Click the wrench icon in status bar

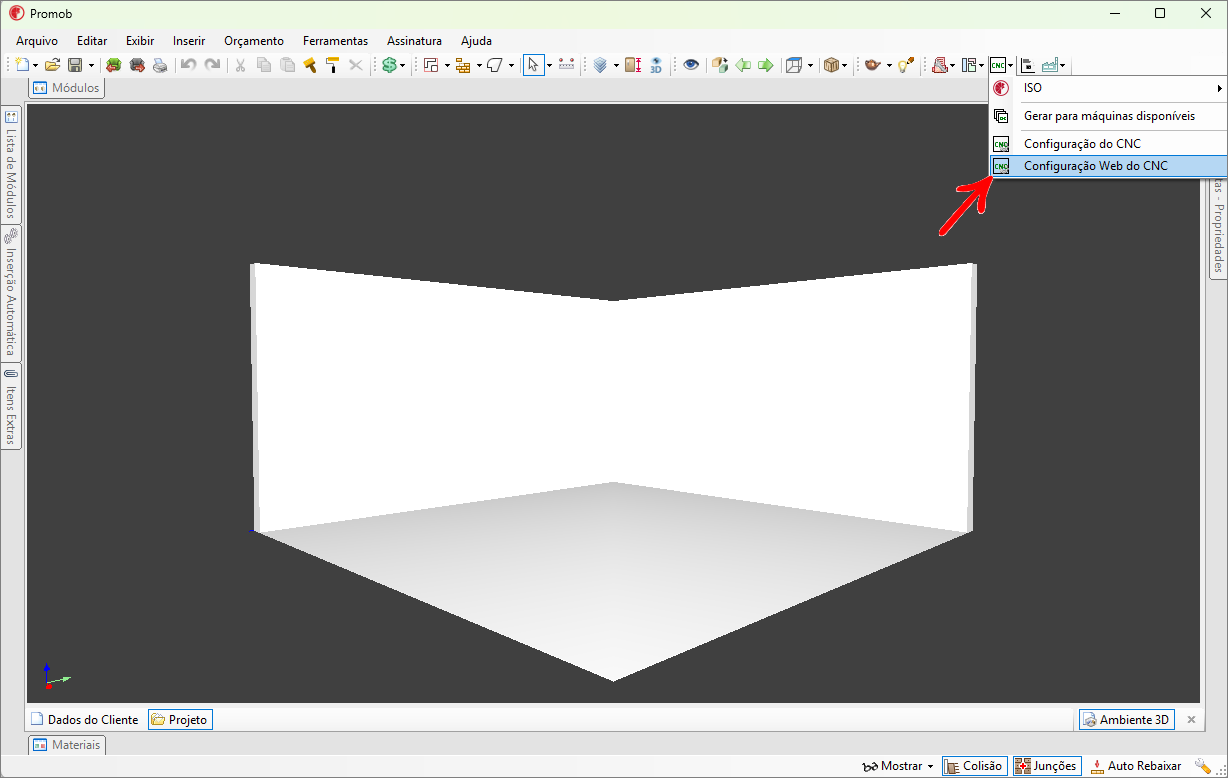point(1202,766)
